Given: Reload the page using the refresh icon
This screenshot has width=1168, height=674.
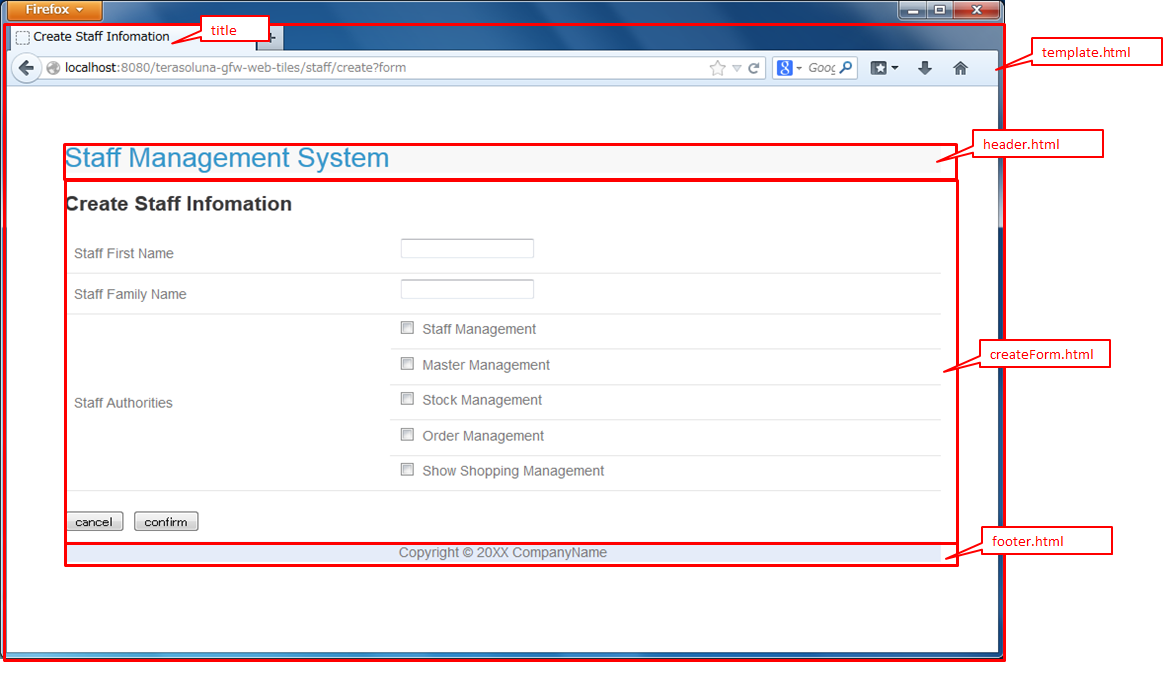Looking at the screenshot, I should (754, 68).
